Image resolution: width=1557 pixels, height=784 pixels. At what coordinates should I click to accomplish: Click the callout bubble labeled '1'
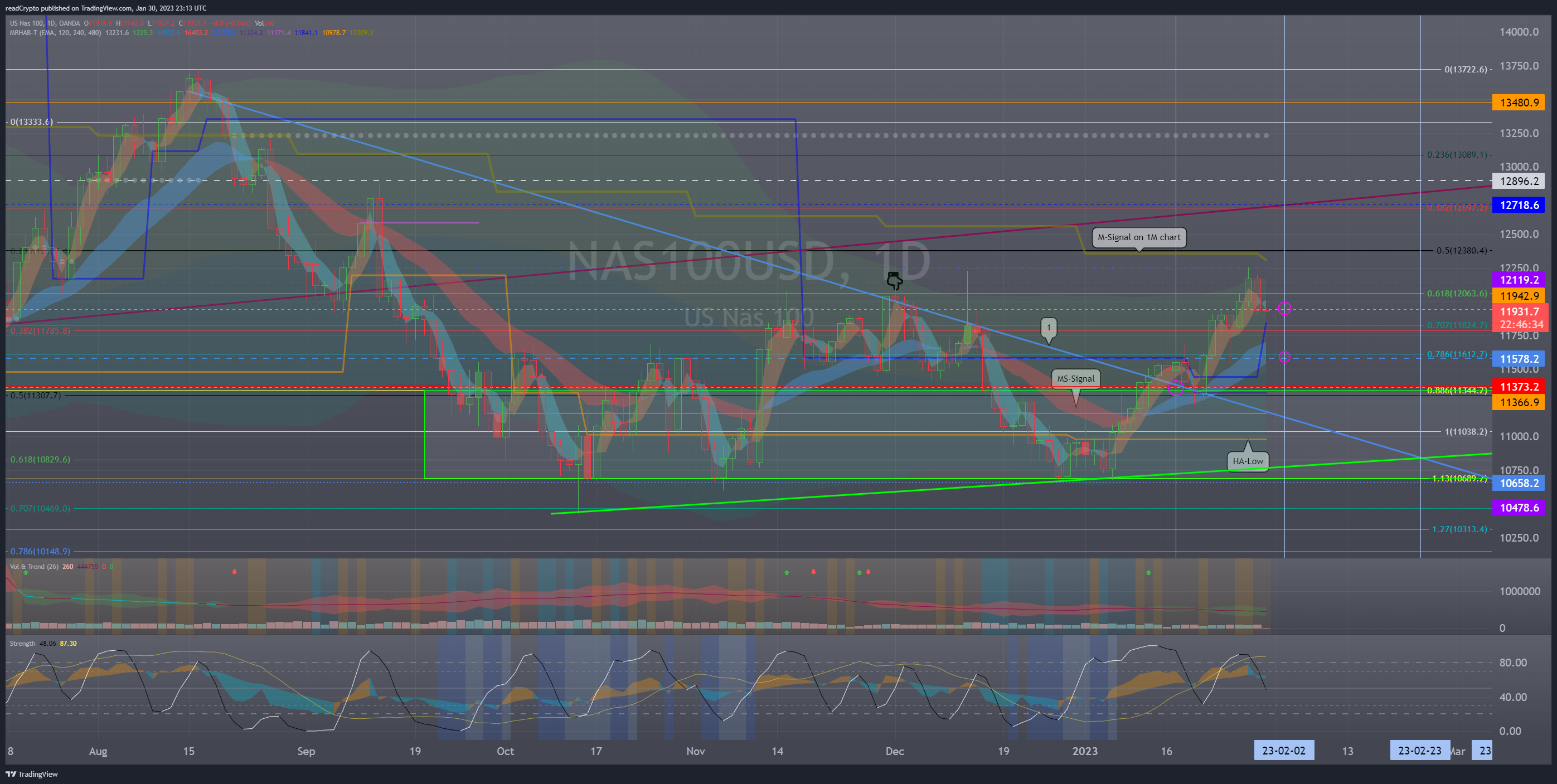(x=1049, y=328)
